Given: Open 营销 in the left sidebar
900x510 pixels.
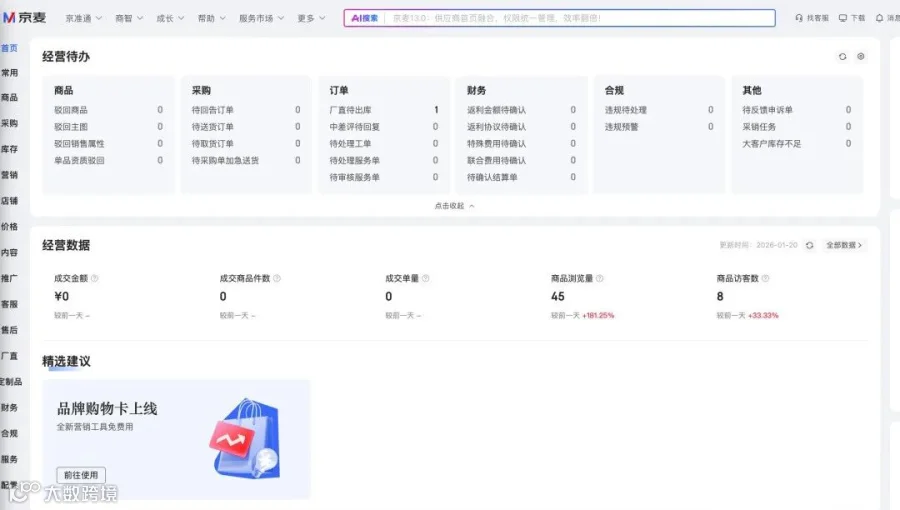Looking at the screenshot, I should [9, 174].
